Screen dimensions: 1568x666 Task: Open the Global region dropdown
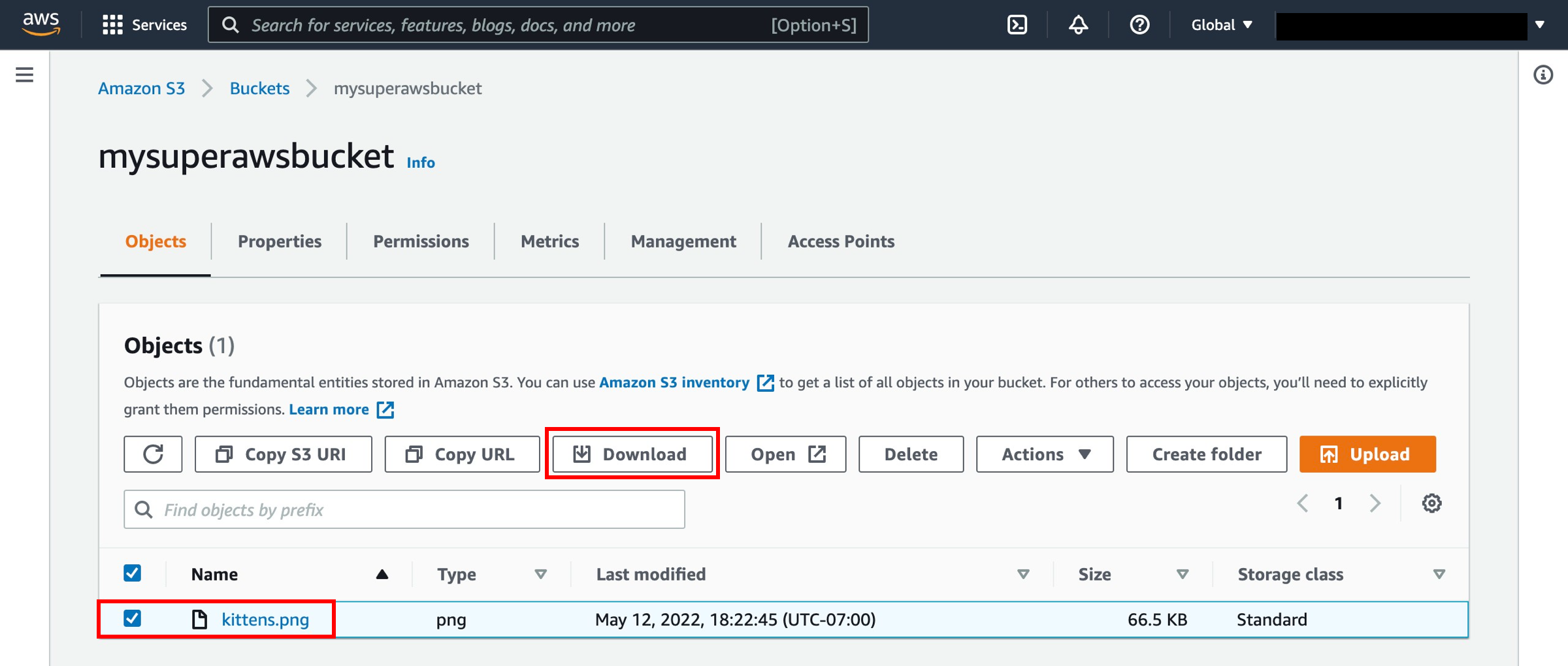click(1221, 25)
